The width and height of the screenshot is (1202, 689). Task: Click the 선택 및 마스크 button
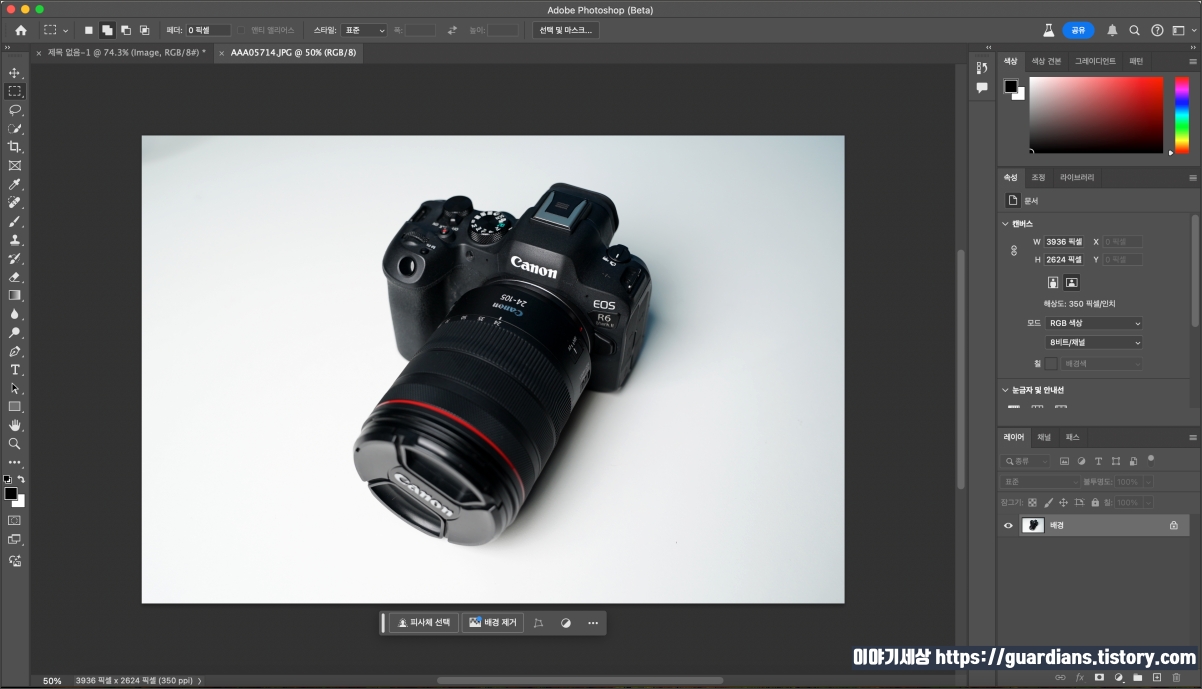tap(566, 30)
